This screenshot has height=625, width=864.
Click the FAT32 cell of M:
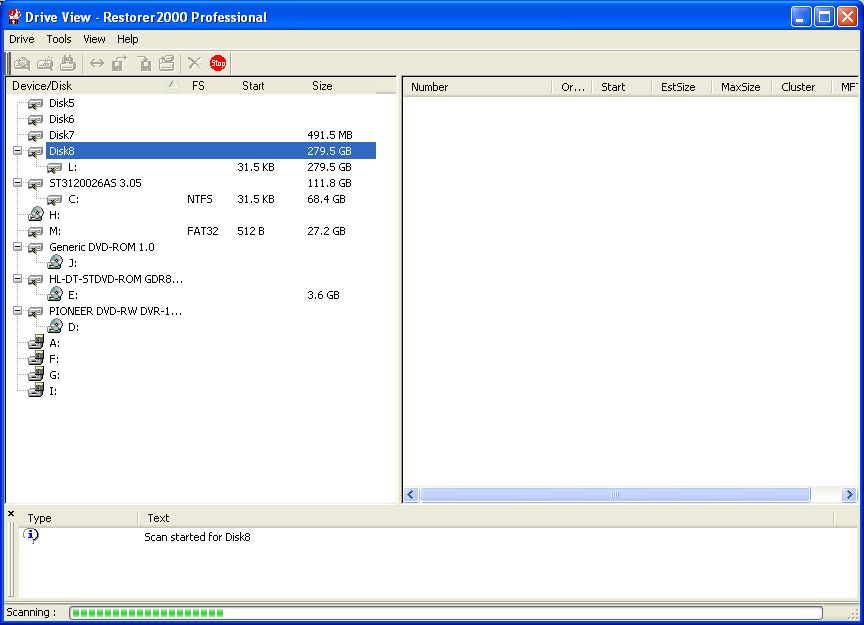pos(202,231)
